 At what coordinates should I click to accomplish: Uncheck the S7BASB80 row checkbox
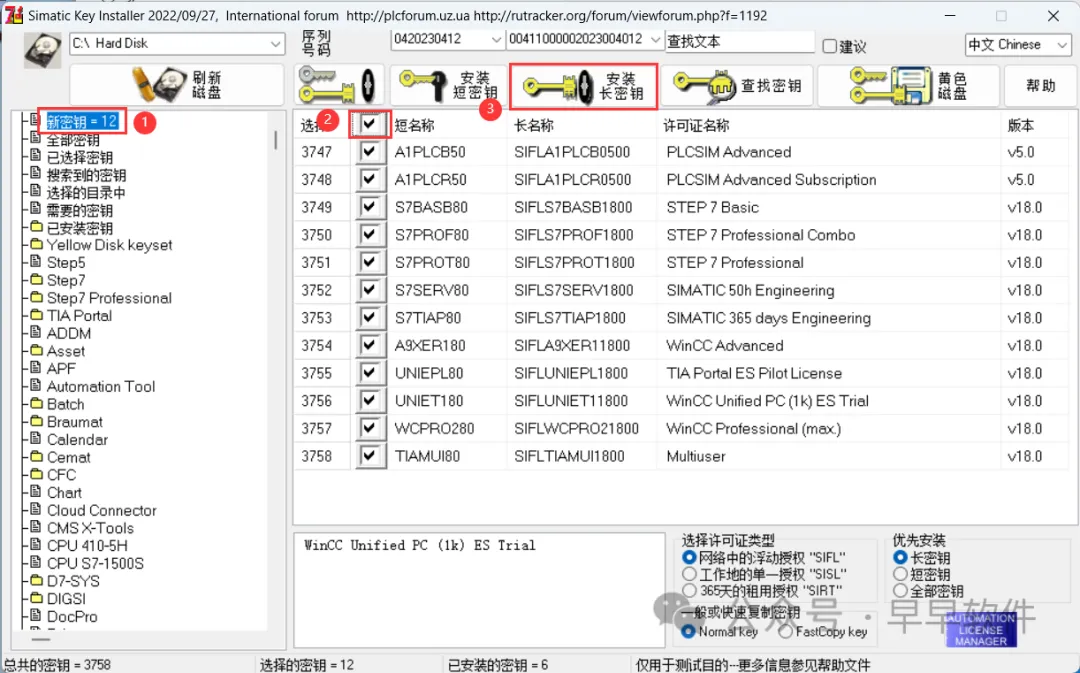tap(370, 207)
